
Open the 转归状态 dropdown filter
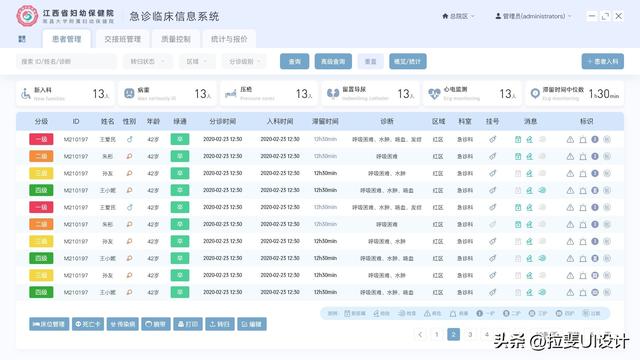[x=147, y=62]
